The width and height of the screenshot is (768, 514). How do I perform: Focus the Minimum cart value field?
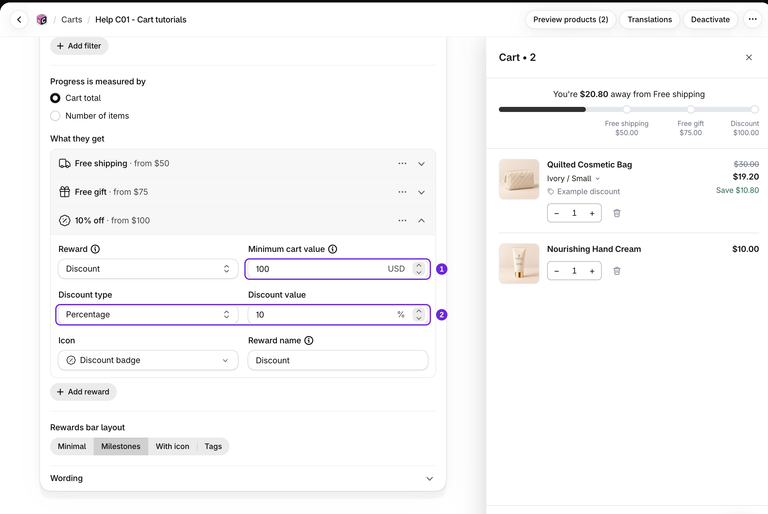tap(337, 269)
